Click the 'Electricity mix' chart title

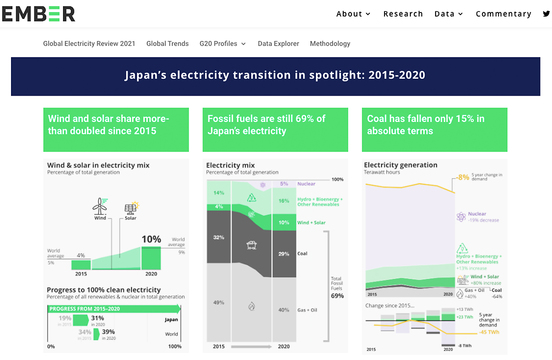(x=230, y=165)
